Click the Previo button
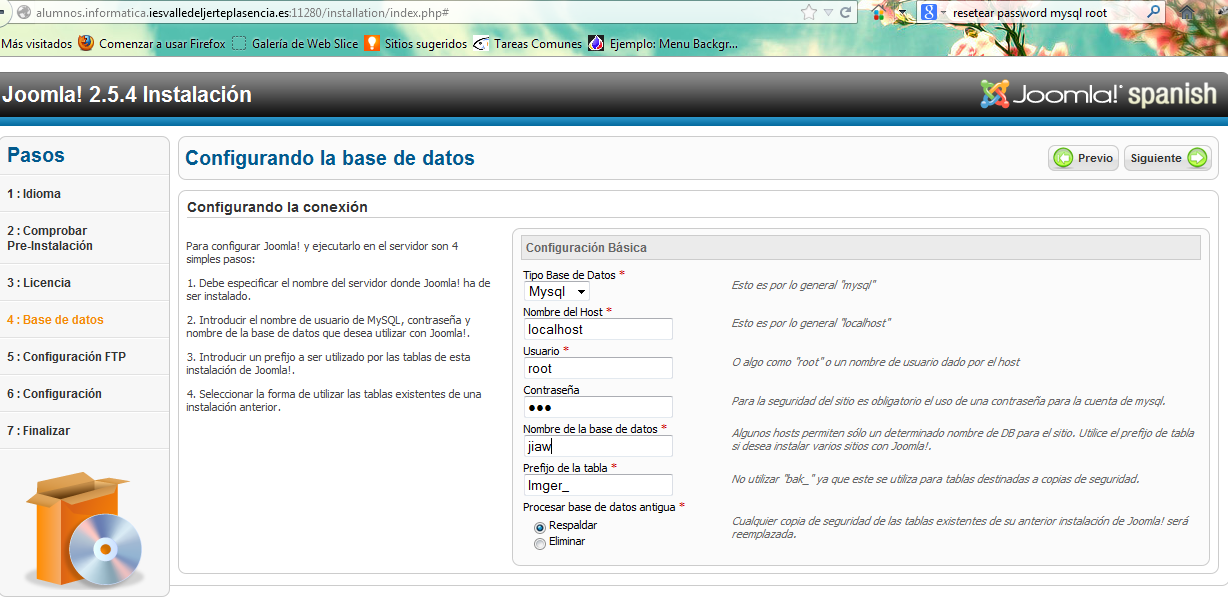This screenshot has height=598, width=1228. pos(1083,158)
